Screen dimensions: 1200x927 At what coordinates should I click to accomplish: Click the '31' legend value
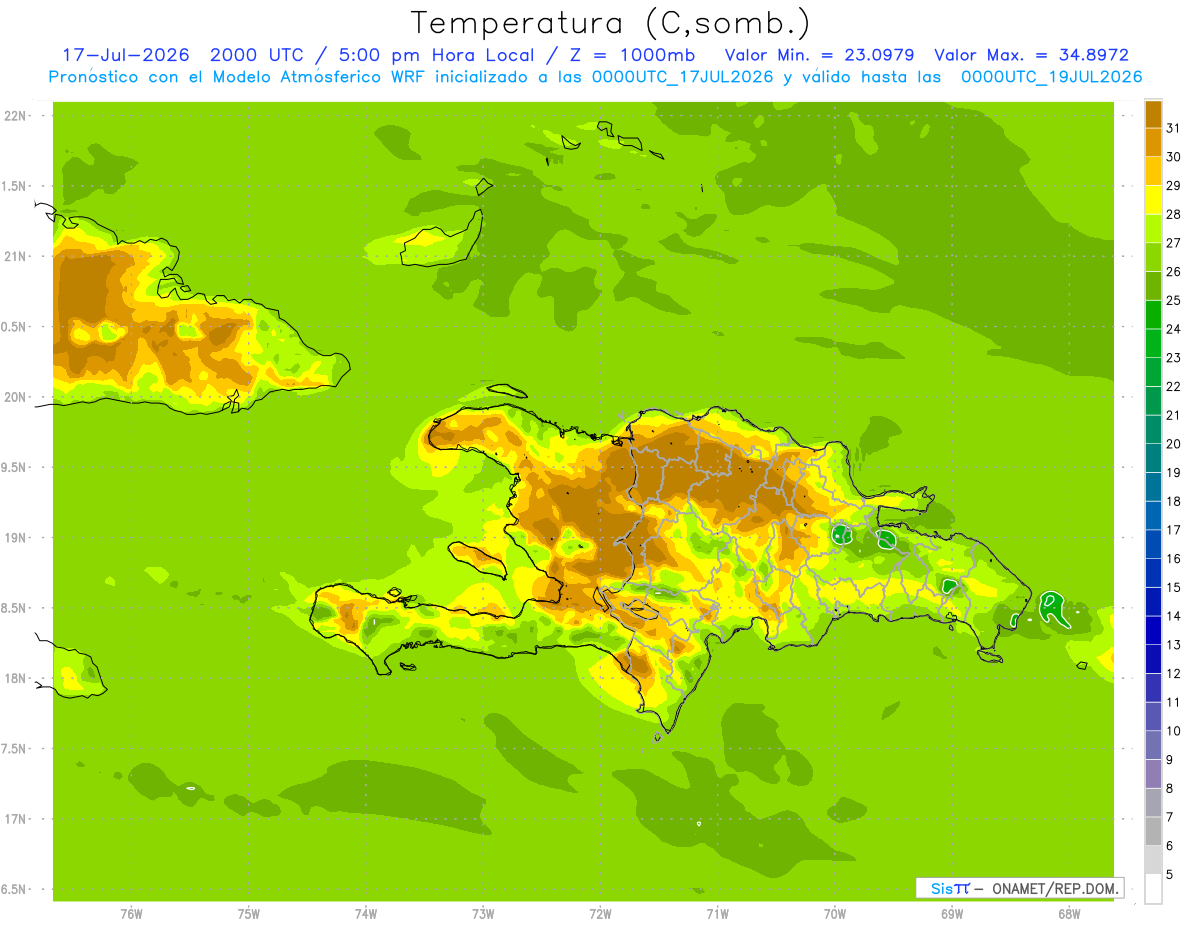1173,128
